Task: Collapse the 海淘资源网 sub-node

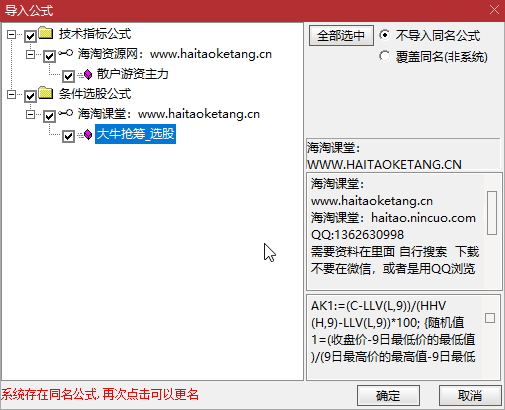Action: click(x=30, y=54)
